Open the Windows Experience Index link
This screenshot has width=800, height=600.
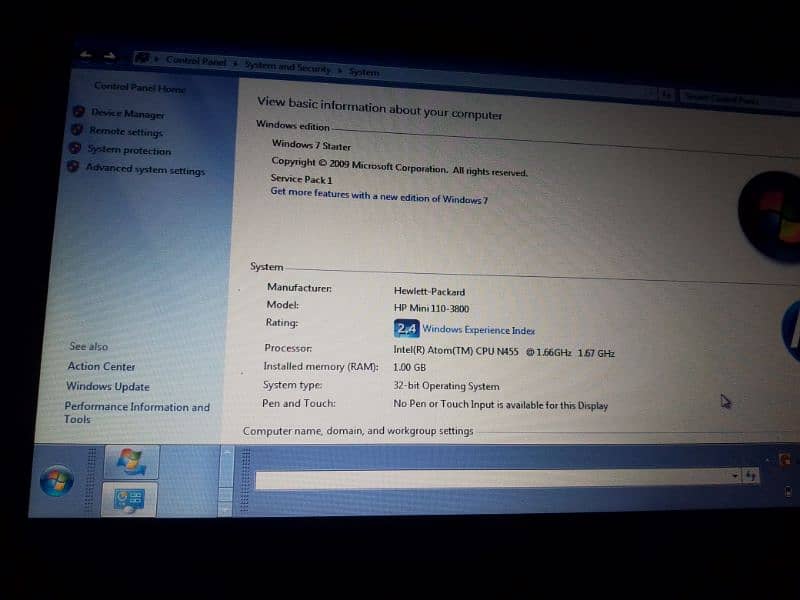[x=478, y=330]
